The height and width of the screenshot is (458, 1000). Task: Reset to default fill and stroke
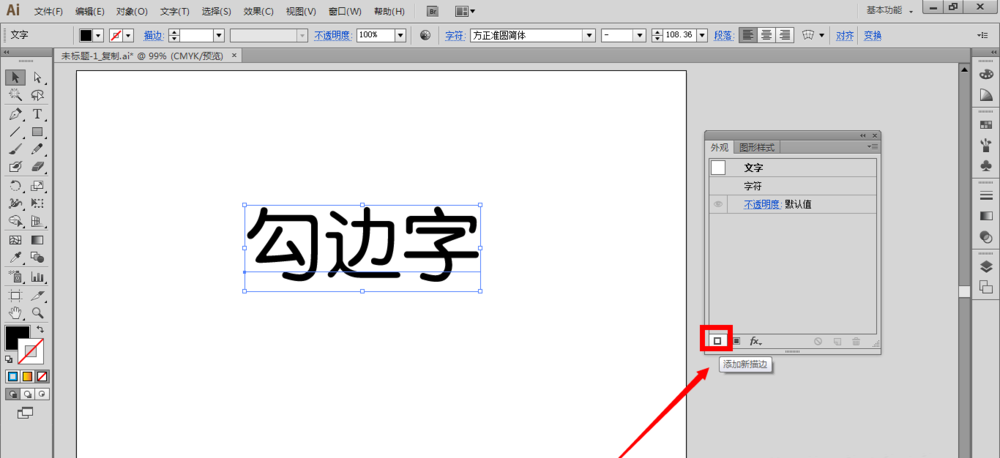(x=9, y=359)
